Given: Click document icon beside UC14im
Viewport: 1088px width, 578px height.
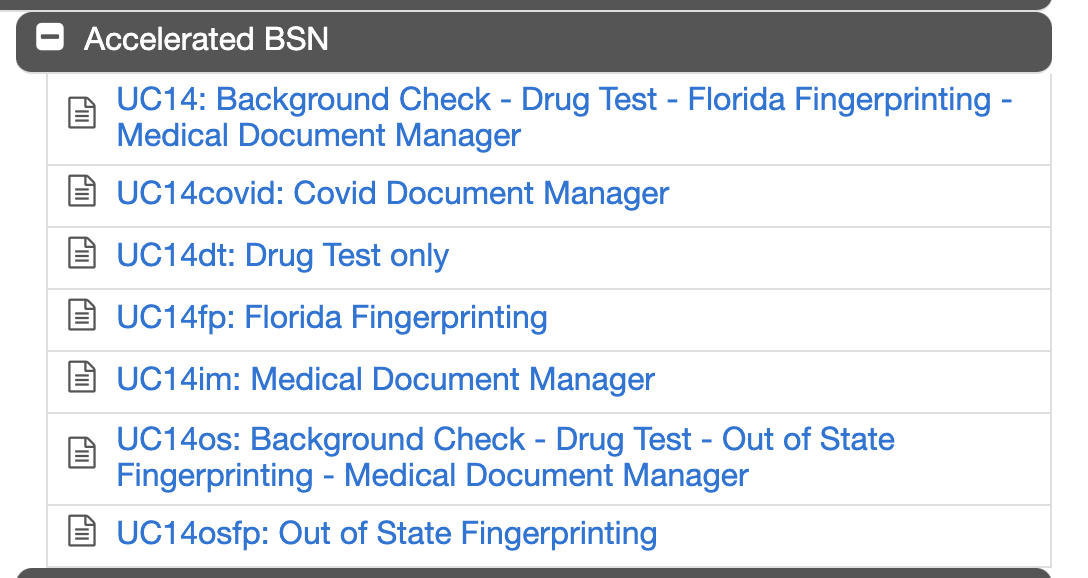Looking at the screenshot, I should point(82,377).
